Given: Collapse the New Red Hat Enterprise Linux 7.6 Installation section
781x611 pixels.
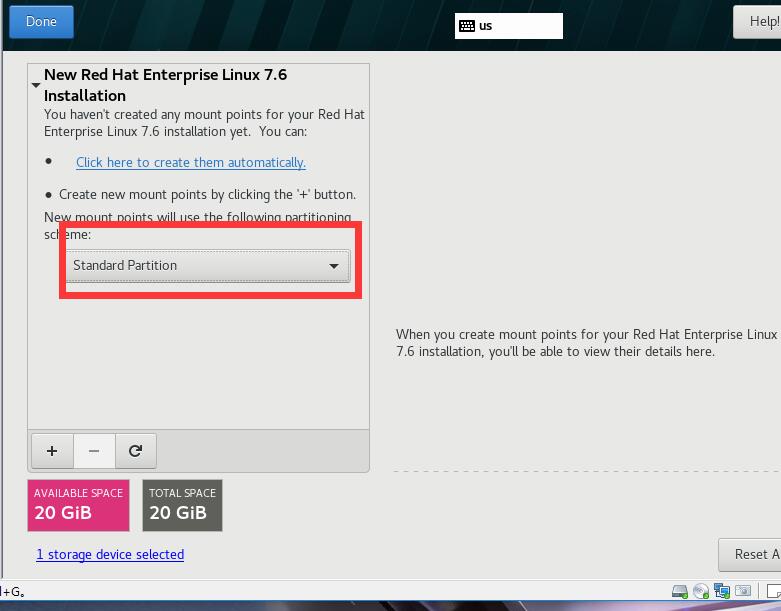Looking at the screenshot, I should (36, 85).
